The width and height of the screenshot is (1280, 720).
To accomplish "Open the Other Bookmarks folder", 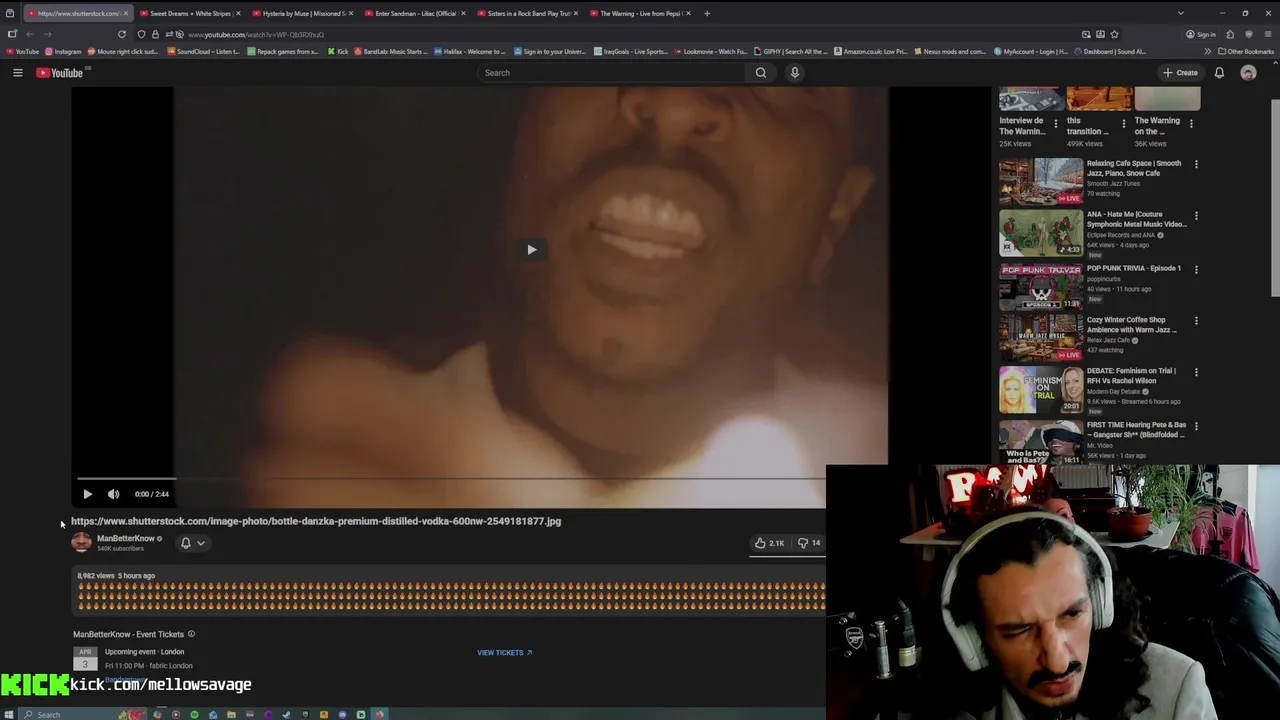I will coord(1245,51).
